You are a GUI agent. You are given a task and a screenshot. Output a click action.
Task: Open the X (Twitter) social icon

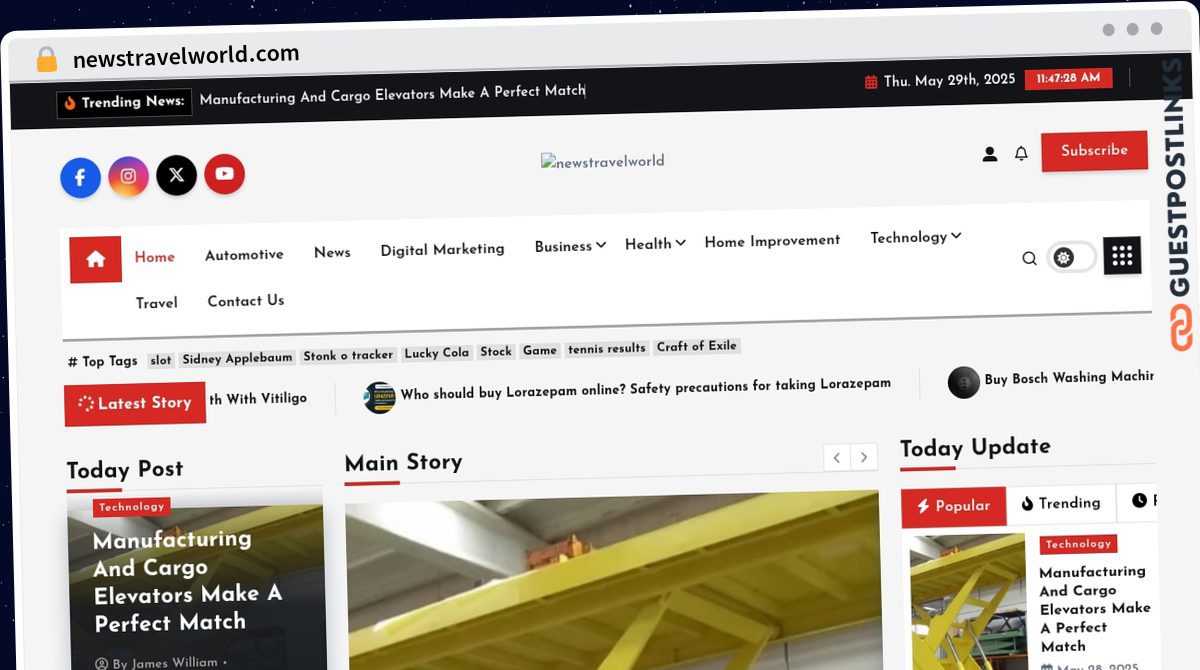click(x=176, y=175)
